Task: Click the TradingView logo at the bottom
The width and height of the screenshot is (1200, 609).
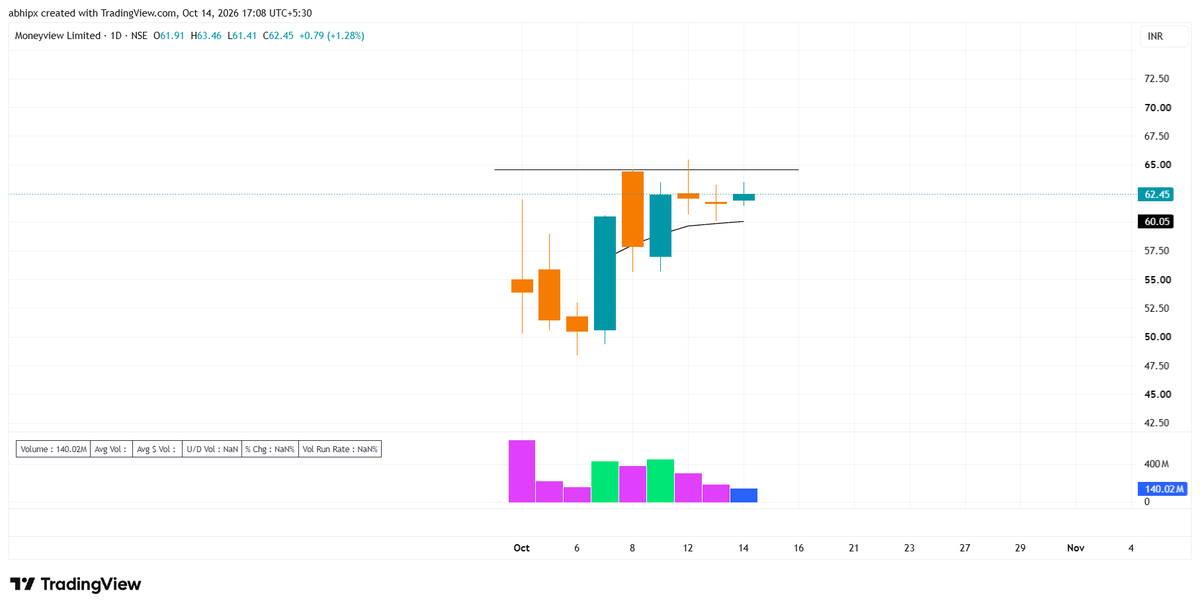Action: pyautogui.click(x=75, y=584)
